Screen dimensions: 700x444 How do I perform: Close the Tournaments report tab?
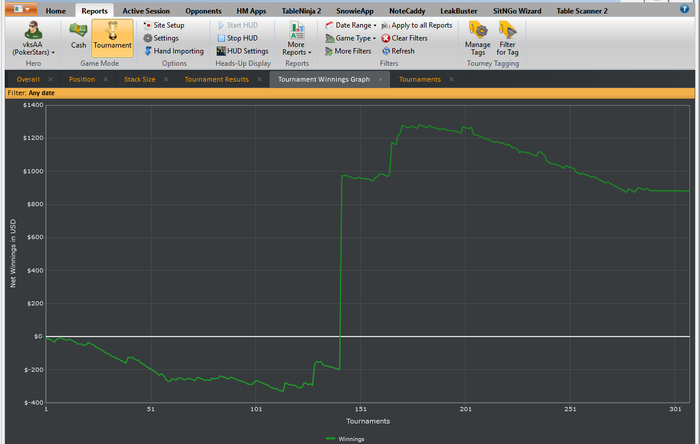(451, 79)
